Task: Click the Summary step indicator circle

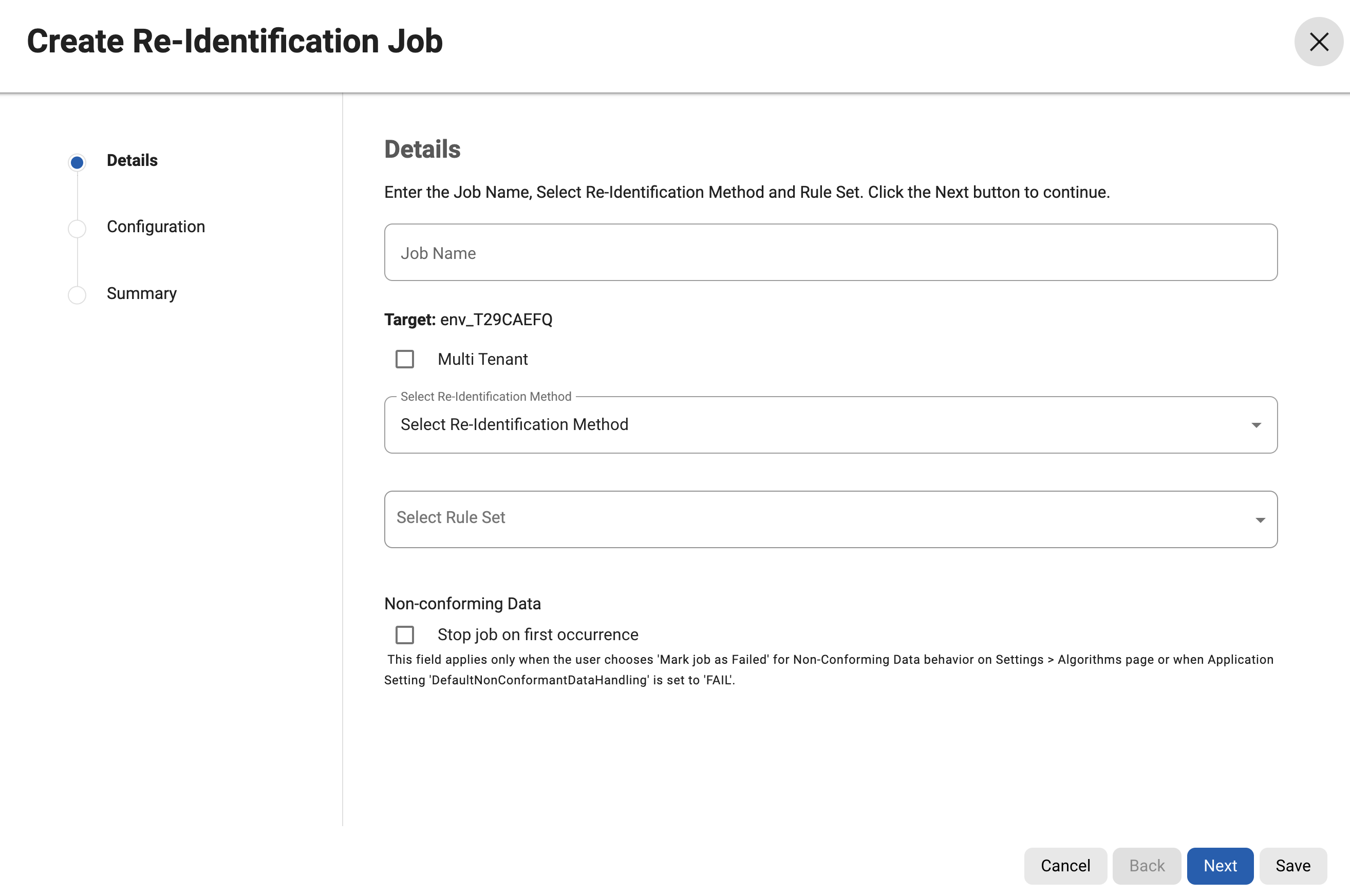Action: coord(77,295)
